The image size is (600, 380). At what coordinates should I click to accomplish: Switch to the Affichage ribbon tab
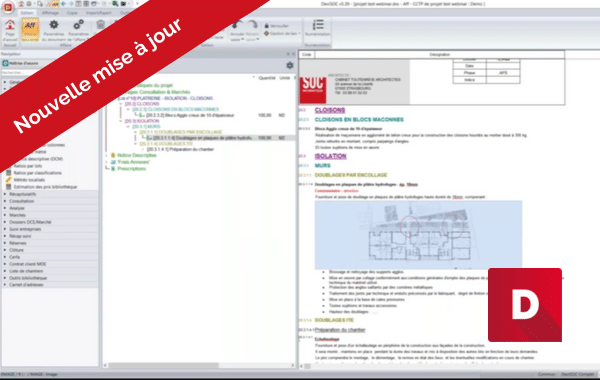click(50, 13)
